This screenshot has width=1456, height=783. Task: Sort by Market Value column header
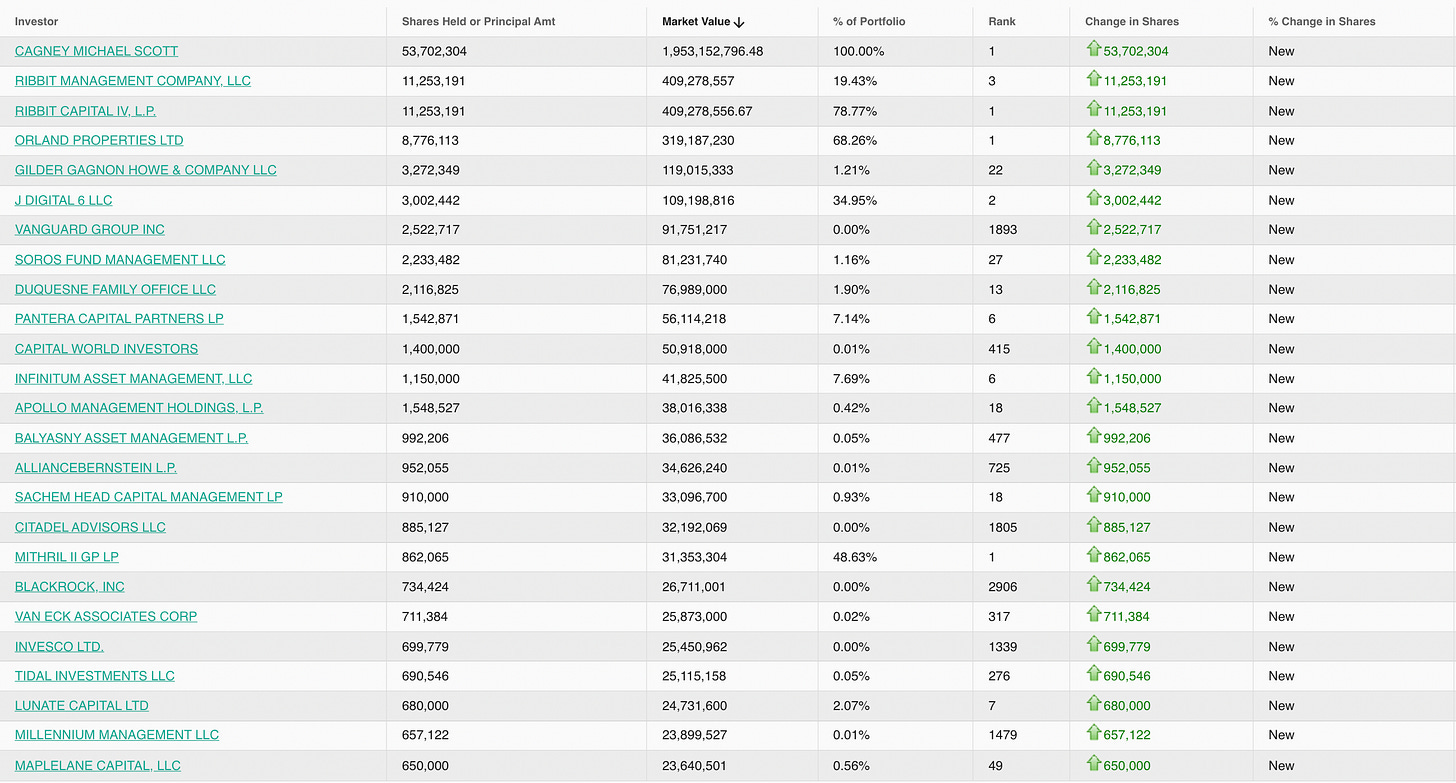695,21
